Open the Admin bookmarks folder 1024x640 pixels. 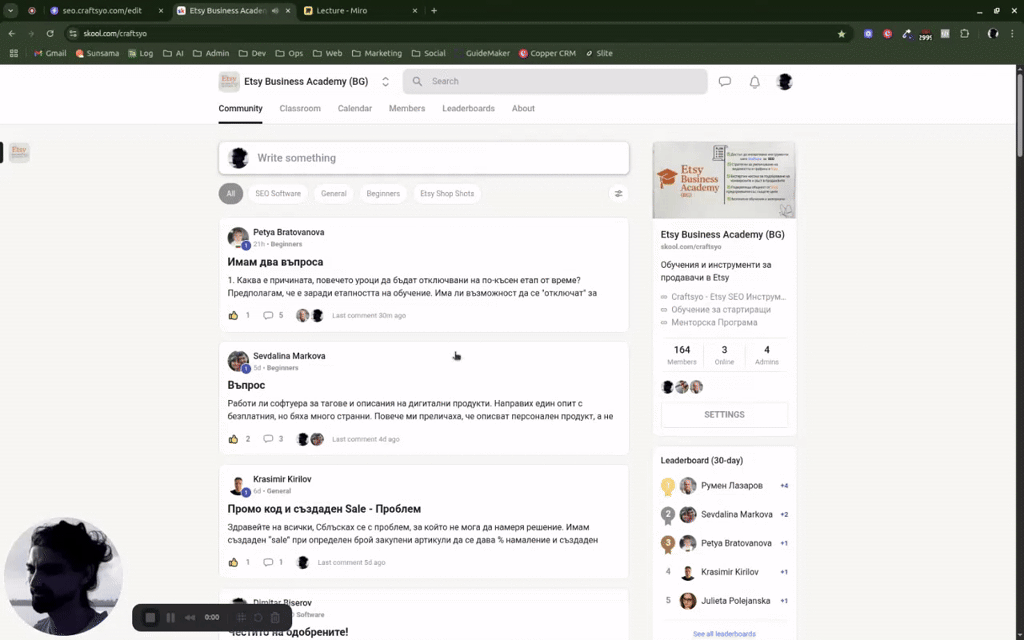[211, 54]
